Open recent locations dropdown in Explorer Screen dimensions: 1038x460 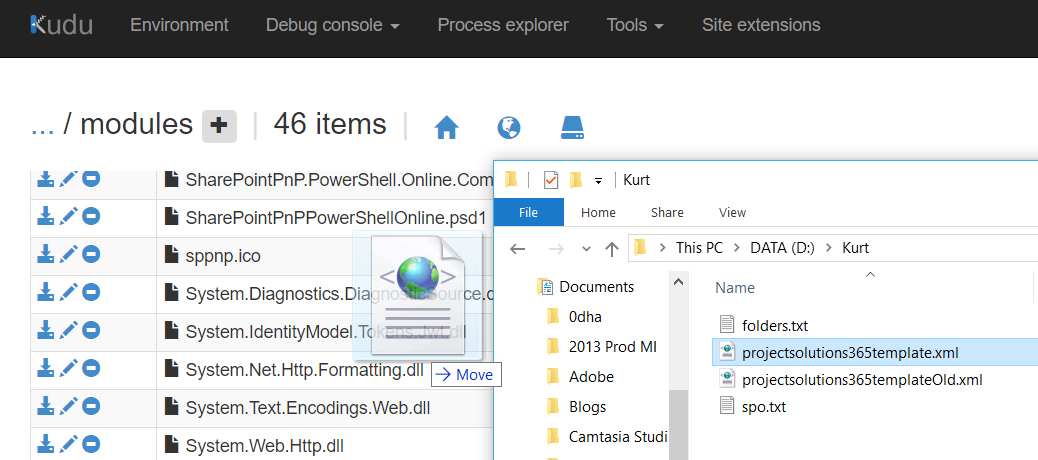pyautogui.click(x=586, y=249)
